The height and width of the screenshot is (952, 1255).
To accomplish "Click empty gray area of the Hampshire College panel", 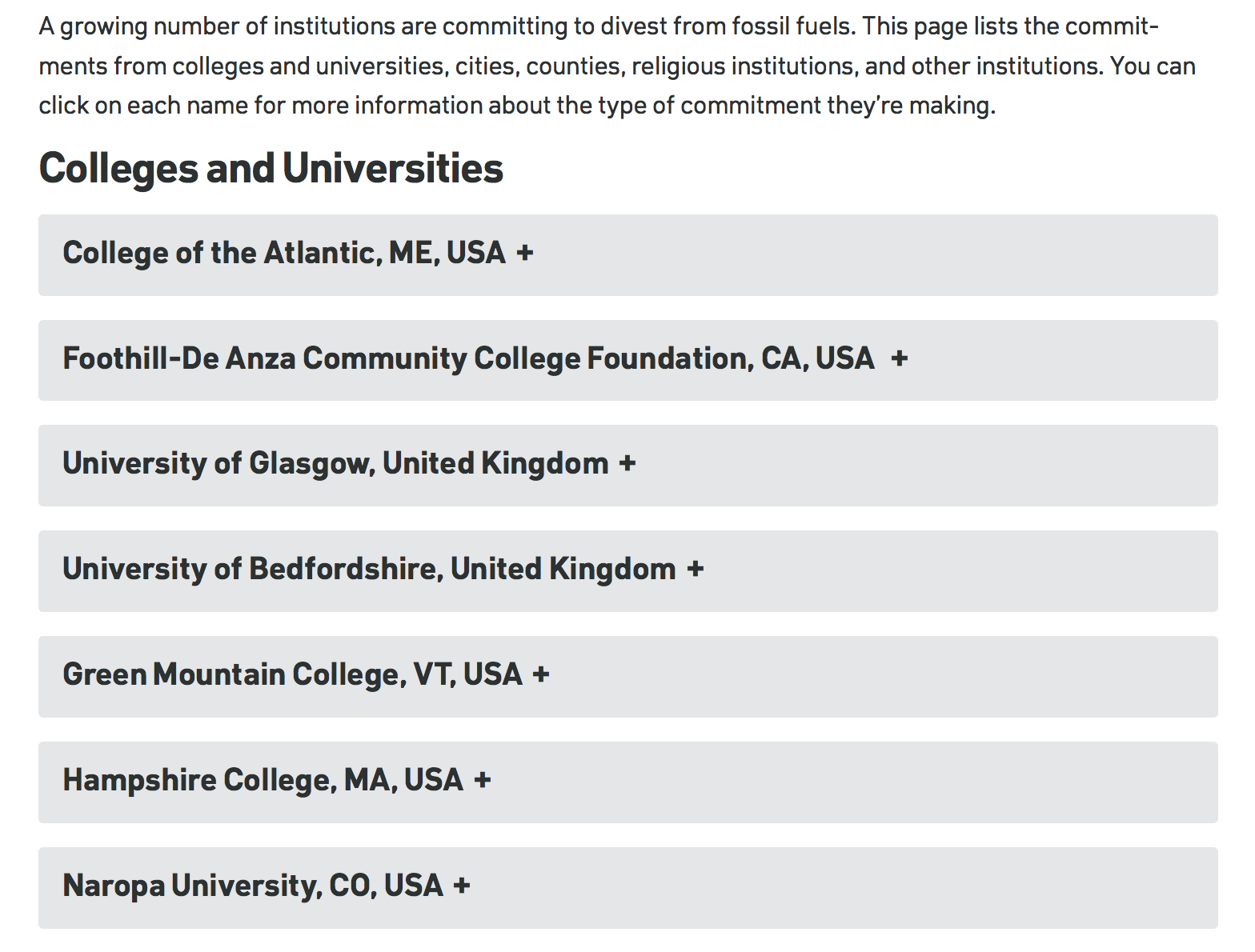I will coord(880,782).
